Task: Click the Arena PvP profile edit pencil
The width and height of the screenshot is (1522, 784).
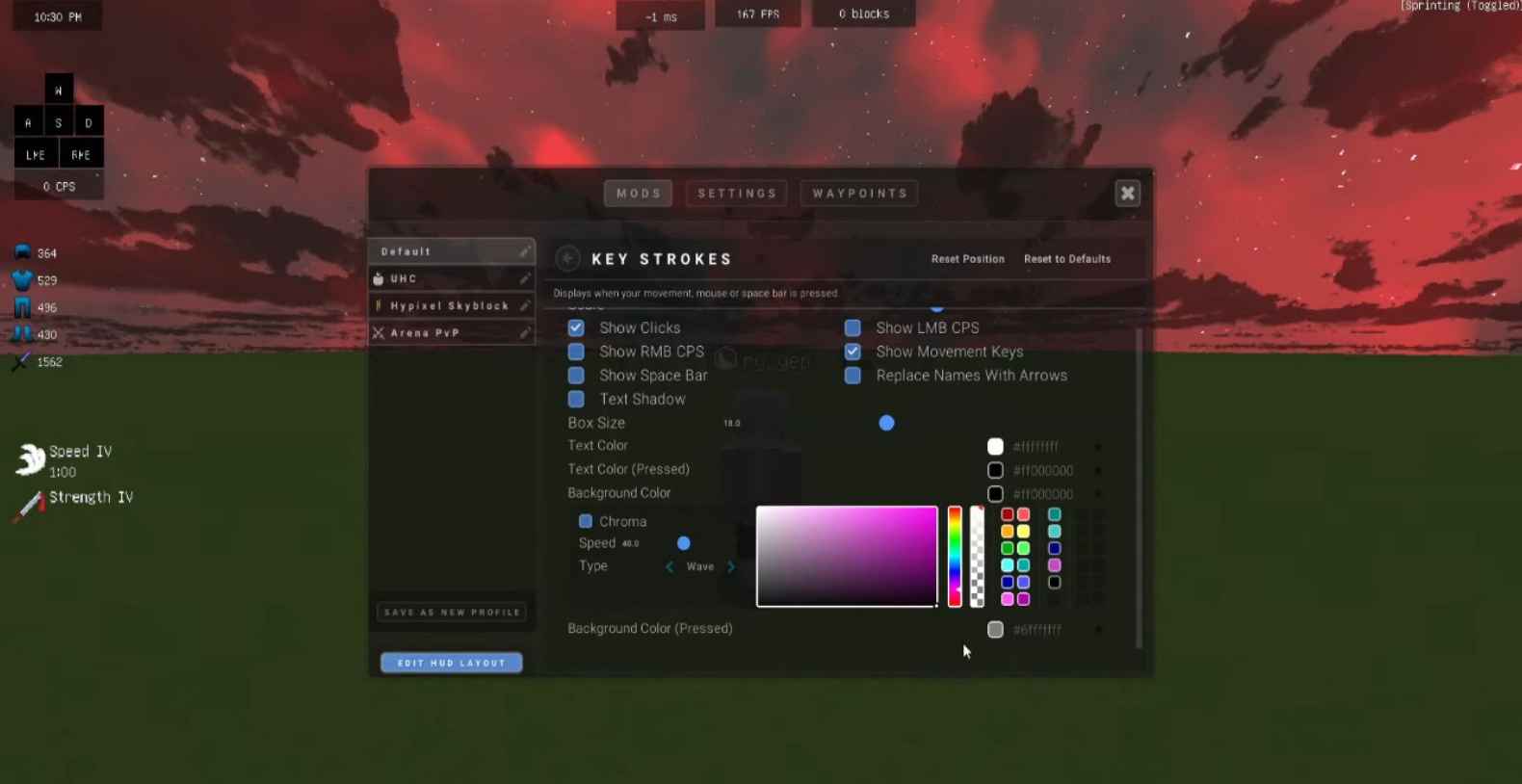Action: [524, 333]
